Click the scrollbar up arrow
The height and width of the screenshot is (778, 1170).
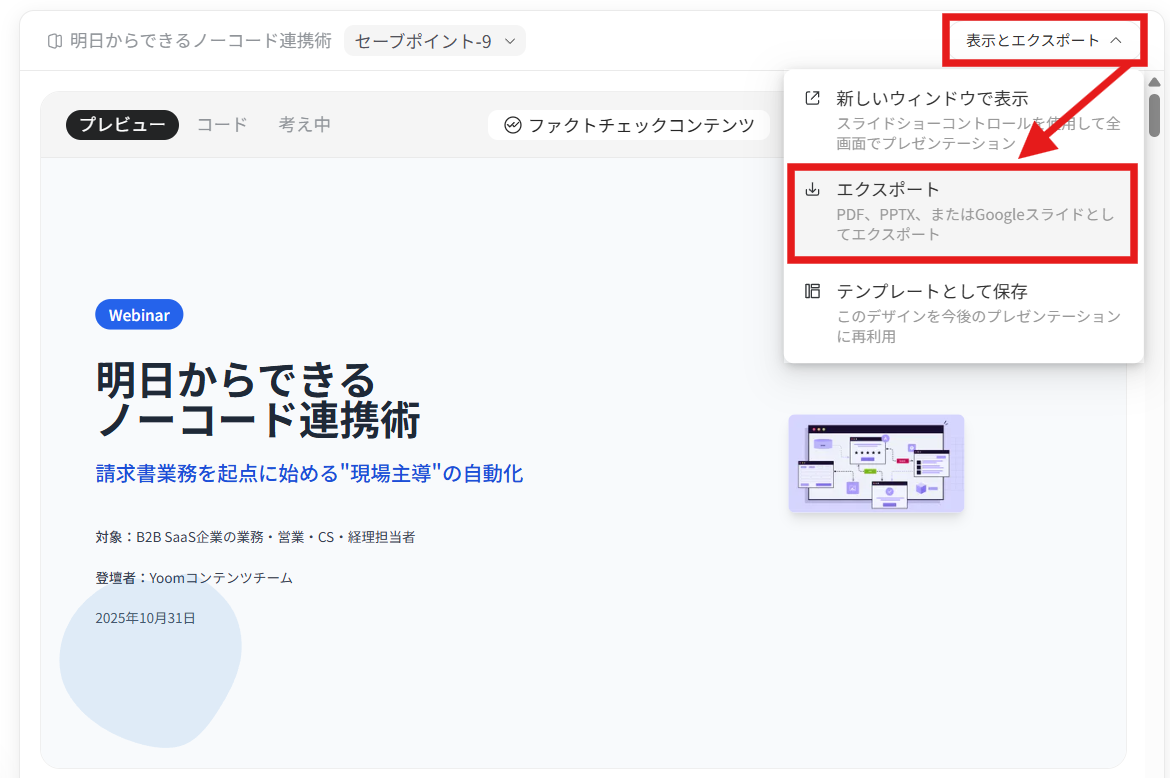pos(1154,82)
